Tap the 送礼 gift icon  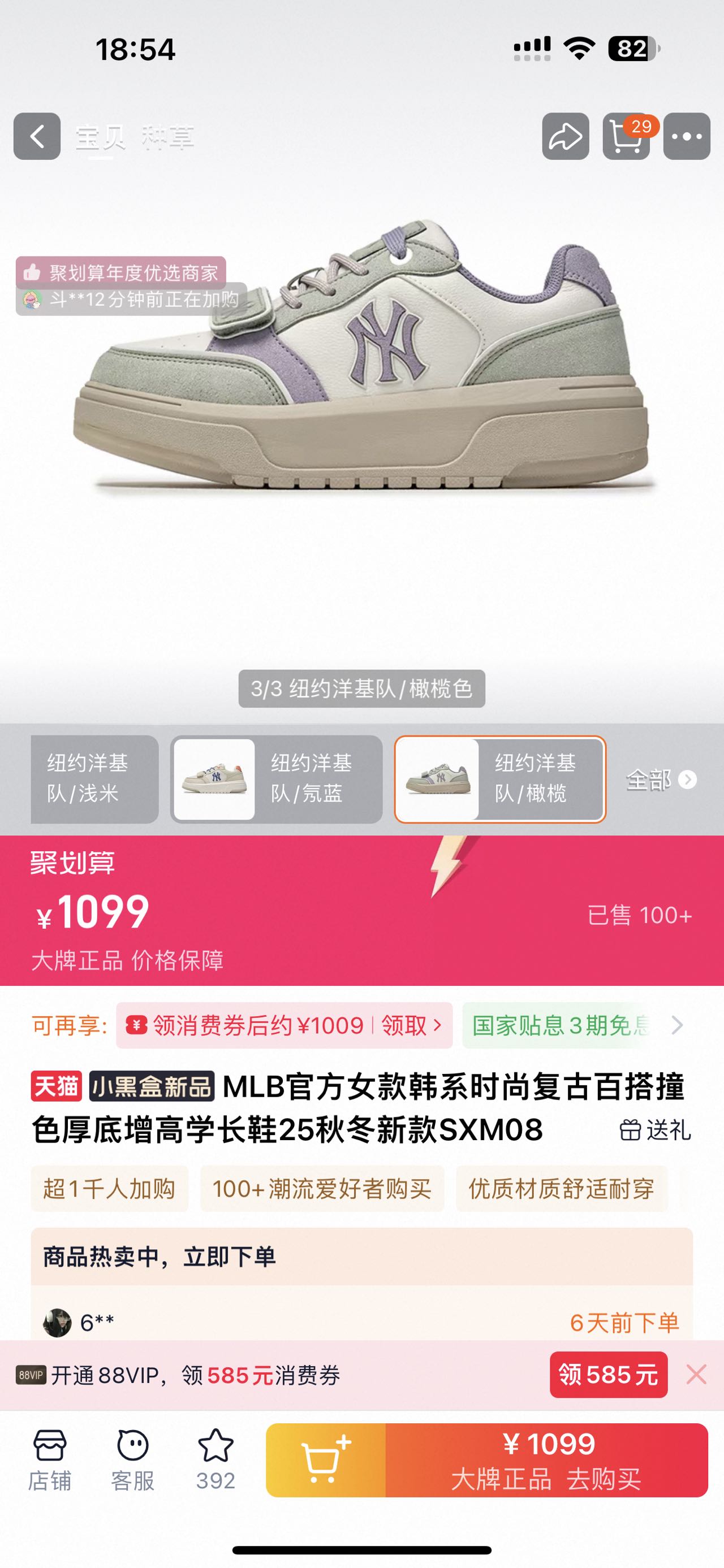pos(655,1130)
